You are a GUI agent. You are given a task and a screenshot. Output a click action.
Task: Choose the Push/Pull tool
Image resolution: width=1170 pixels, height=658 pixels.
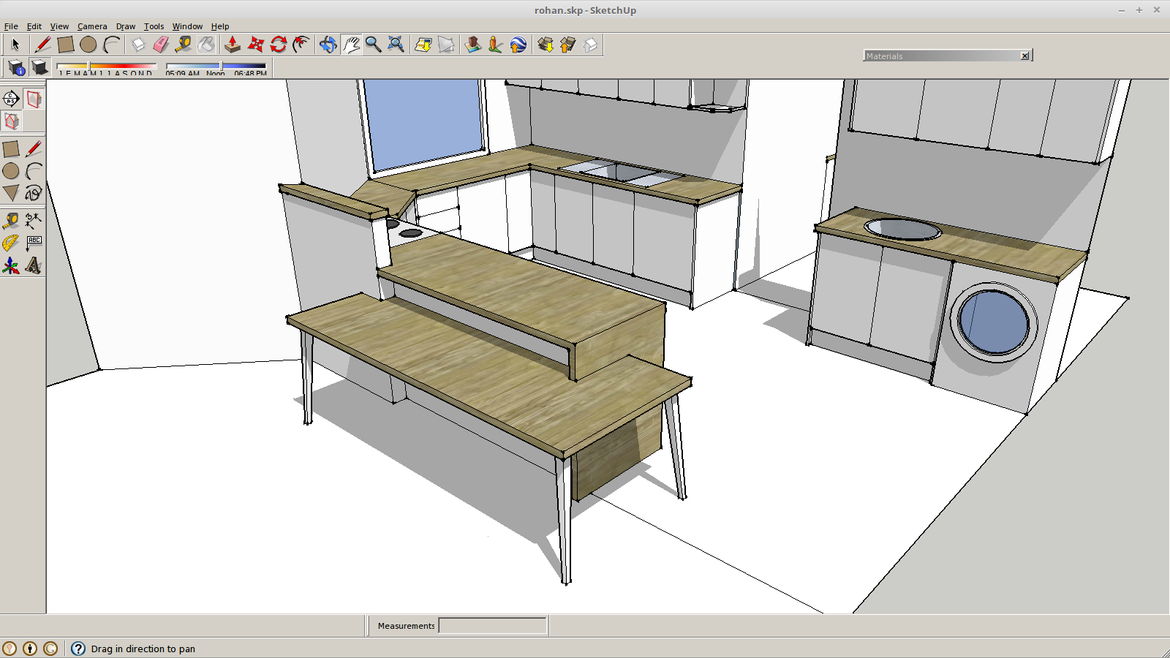[232, 44]
